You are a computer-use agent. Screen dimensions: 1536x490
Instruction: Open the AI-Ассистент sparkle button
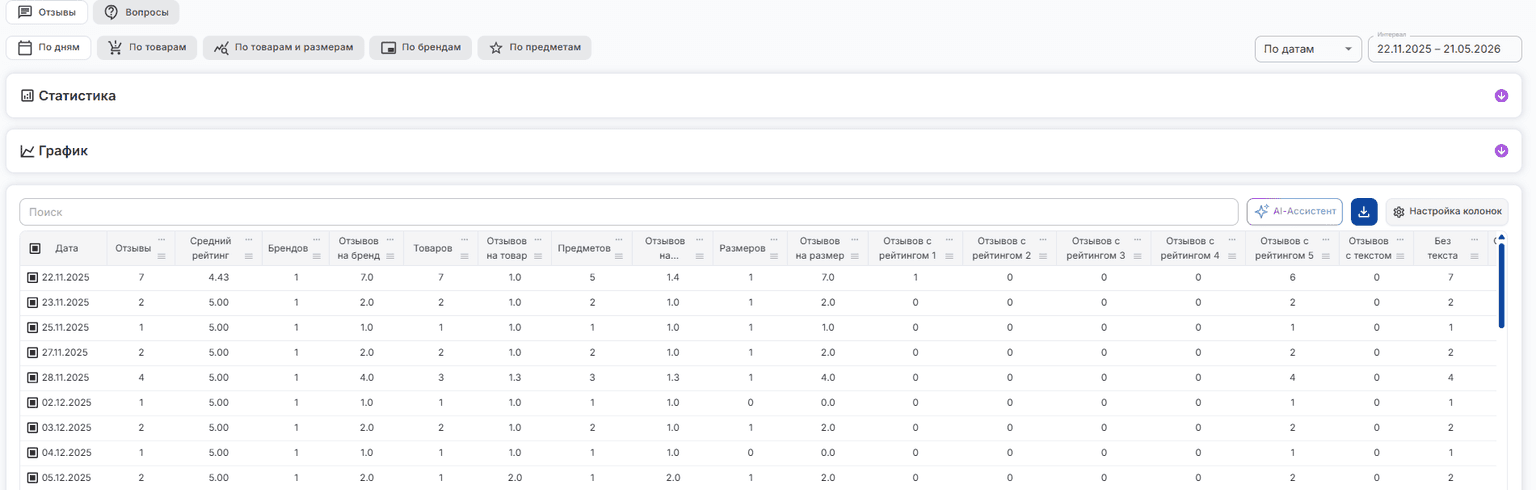[1294, 212]
